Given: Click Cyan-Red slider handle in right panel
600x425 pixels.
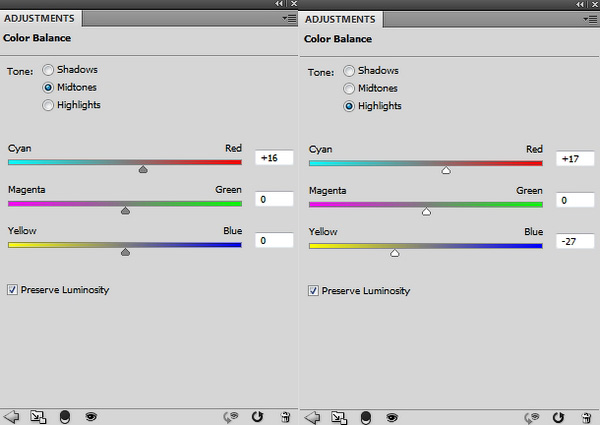Looking at the screenshot, I should click(446, 171).
